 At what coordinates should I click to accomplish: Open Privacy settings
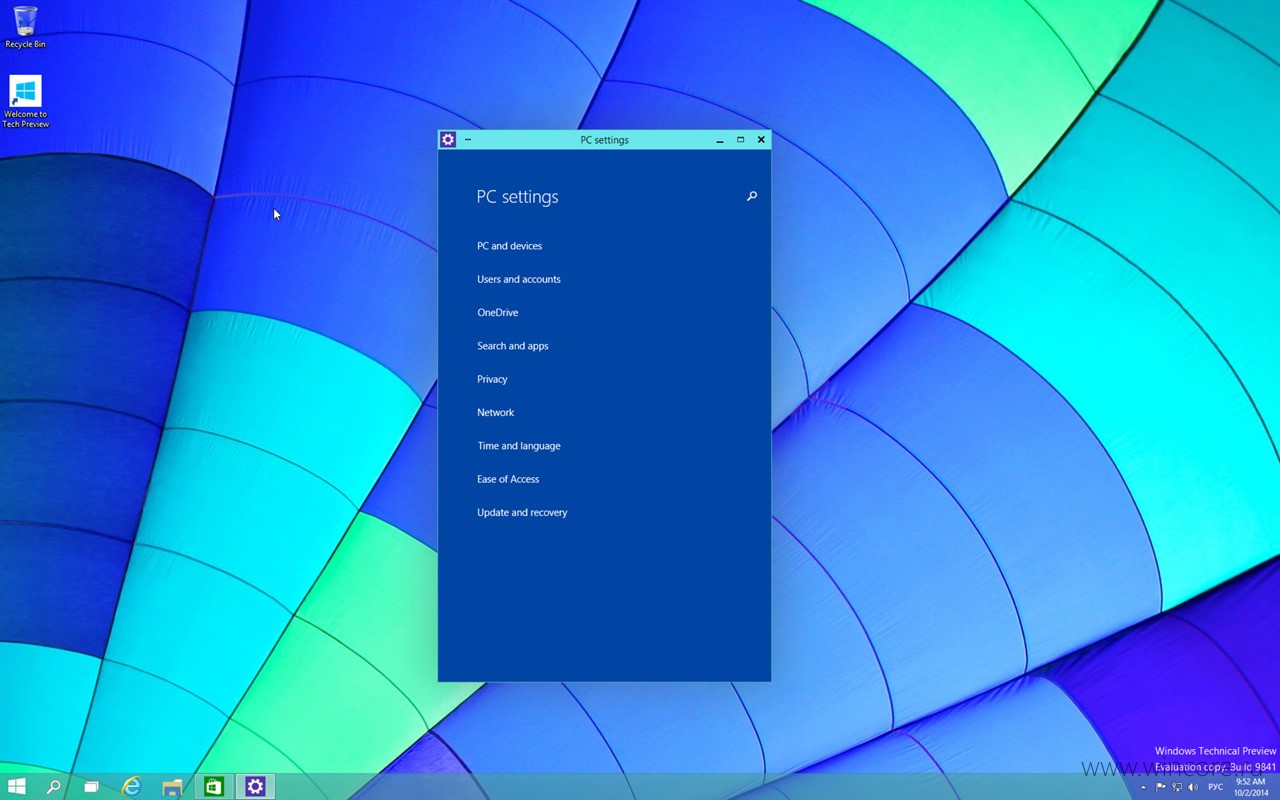(492, 379)
